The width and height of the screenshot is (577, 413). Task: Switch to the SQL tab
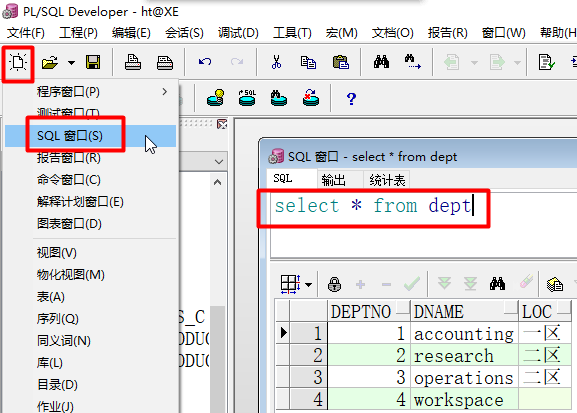click(291, 179)
